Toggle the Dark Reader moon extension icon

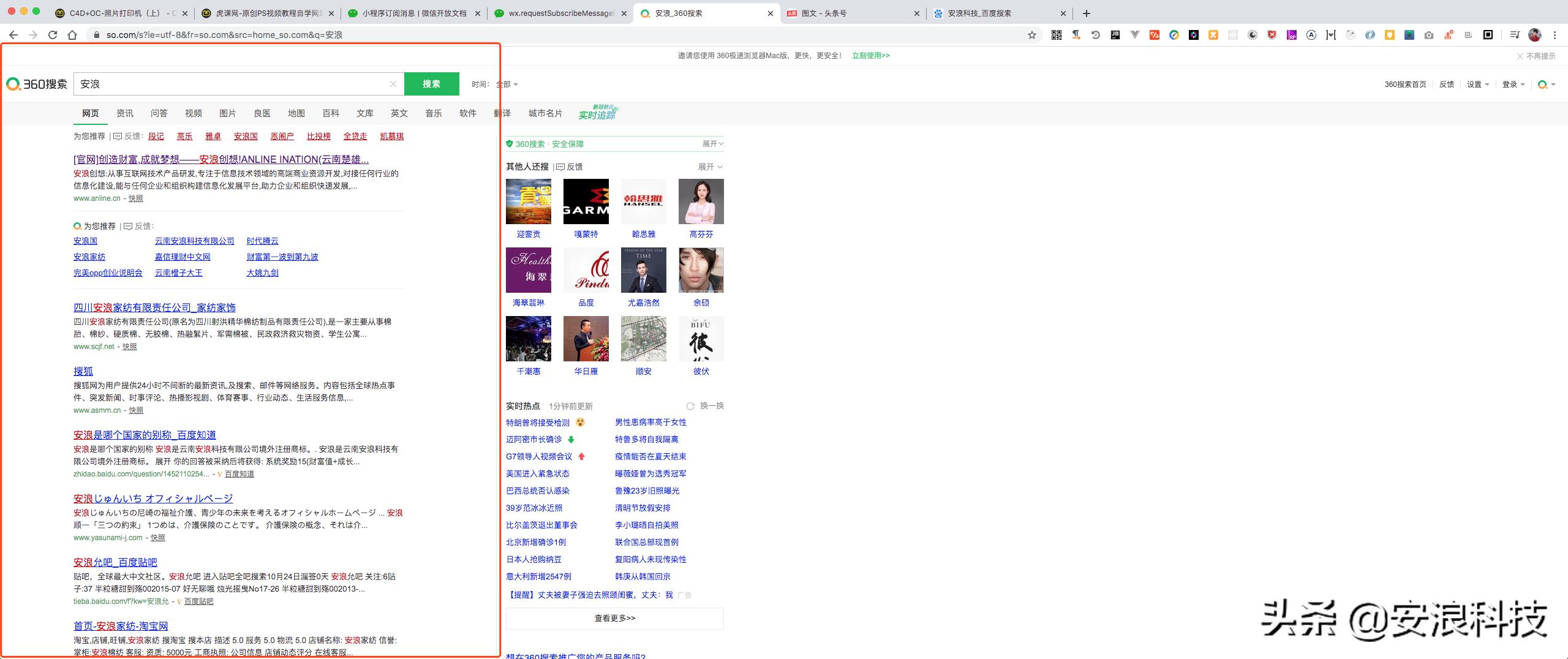[1253, 35]
